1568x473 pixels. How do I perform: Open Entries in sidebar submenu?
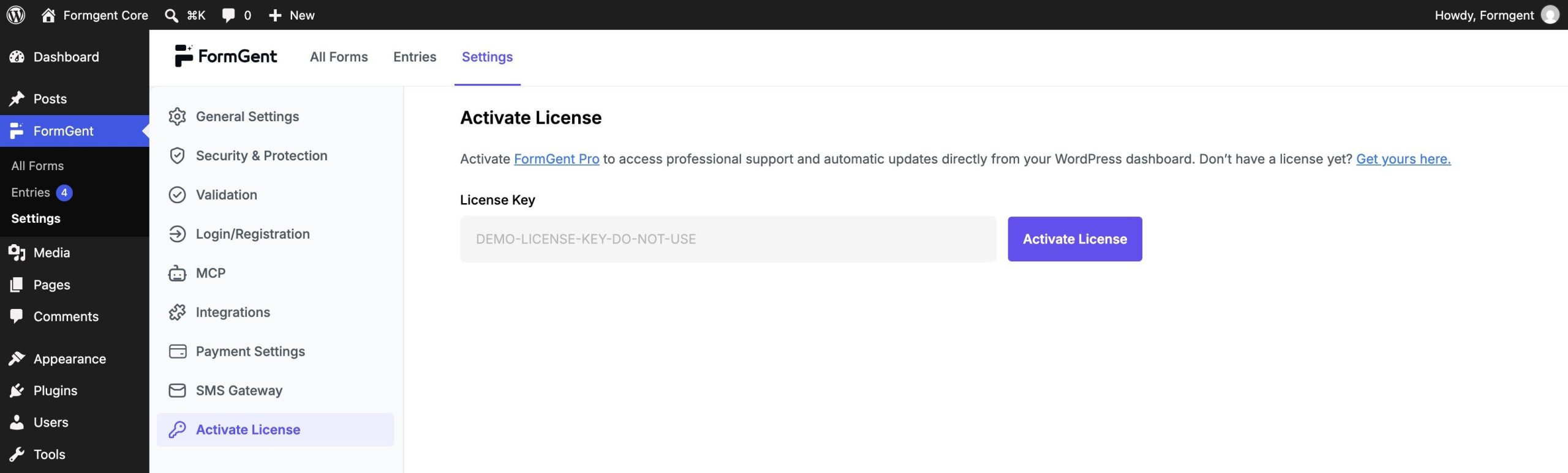[x=31, y=192]
